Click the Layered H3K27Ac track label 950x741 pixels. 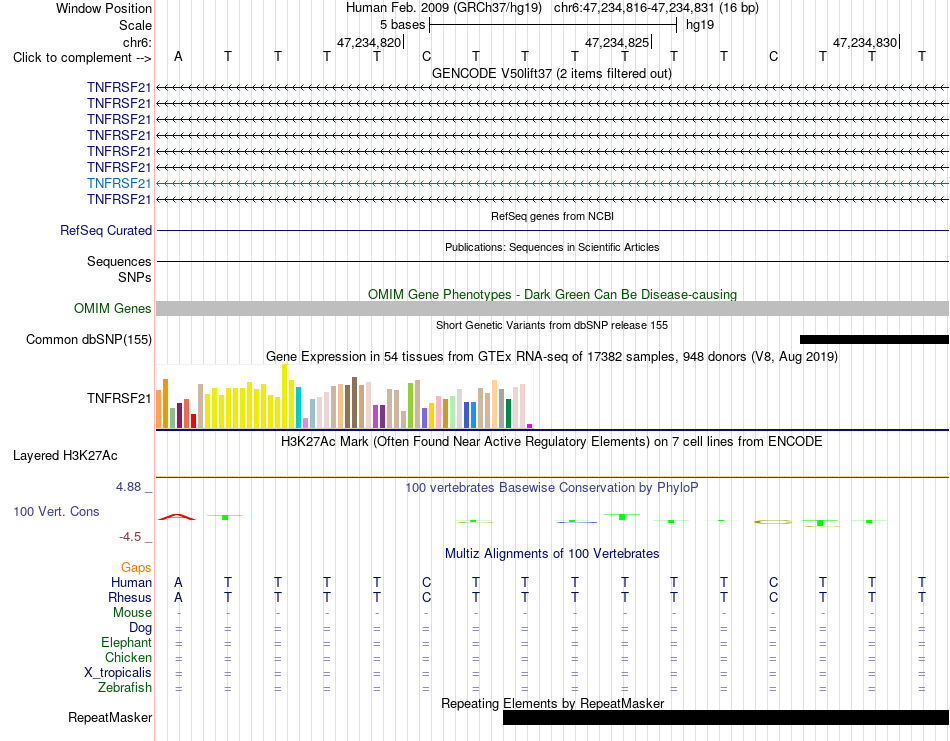65,456
